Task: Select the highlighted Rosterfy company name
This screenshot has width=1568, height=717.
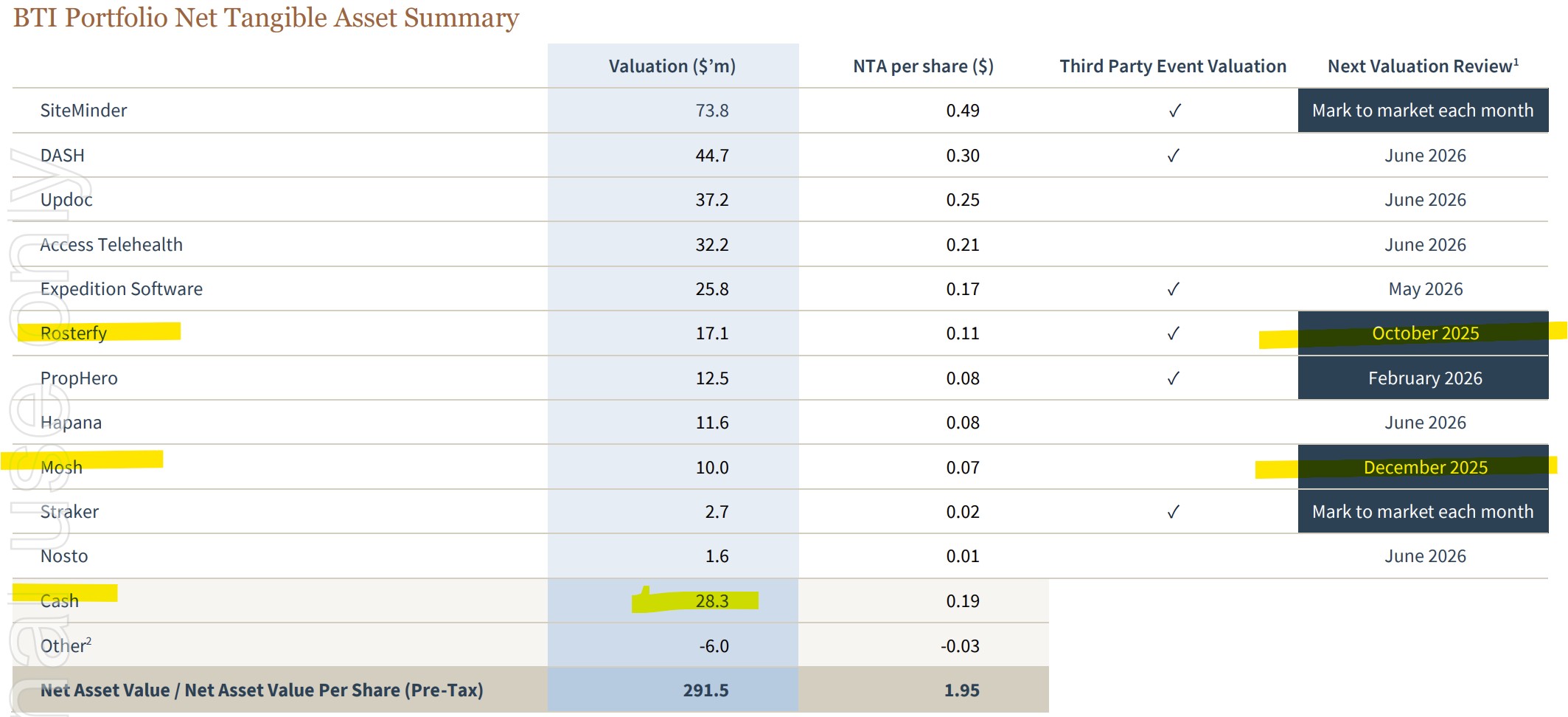Action: click(x=74, y=333)
